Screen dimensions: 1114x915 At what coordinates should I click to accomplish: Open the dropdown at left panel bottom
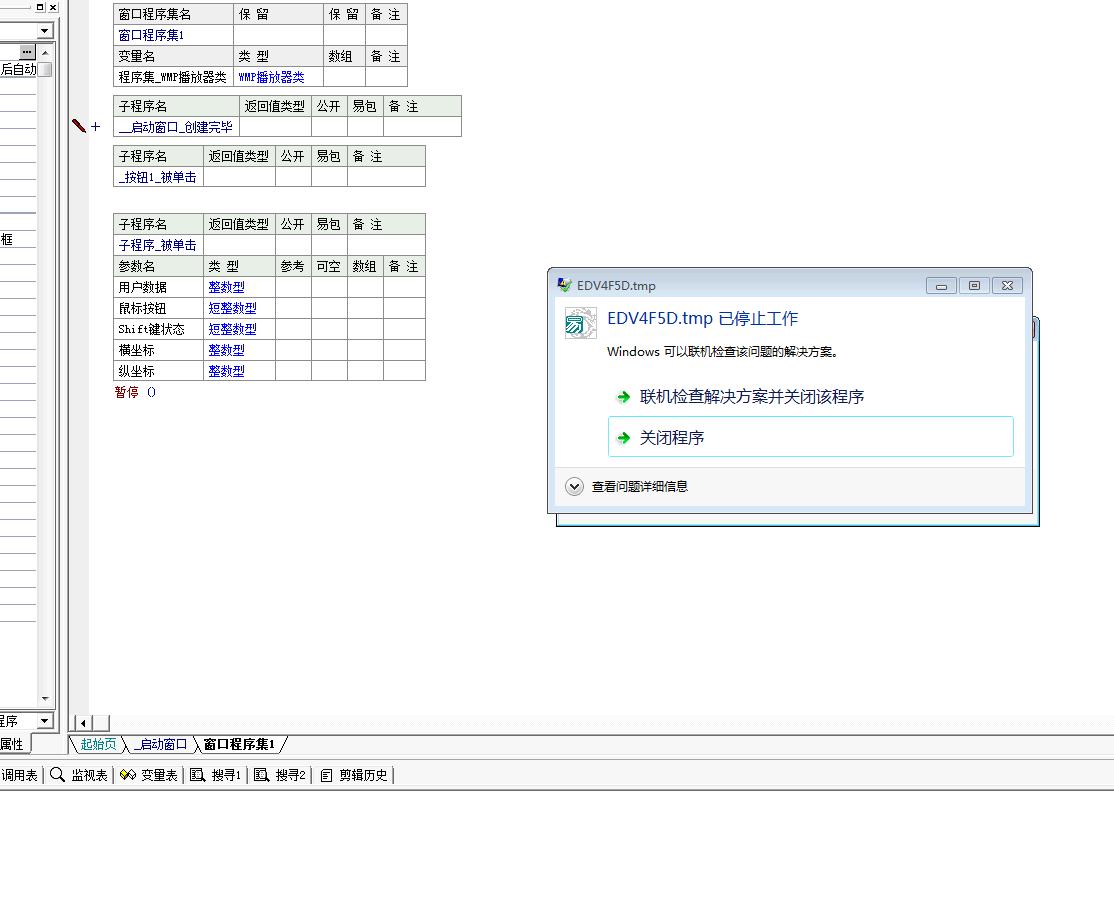tap(44, 721)
